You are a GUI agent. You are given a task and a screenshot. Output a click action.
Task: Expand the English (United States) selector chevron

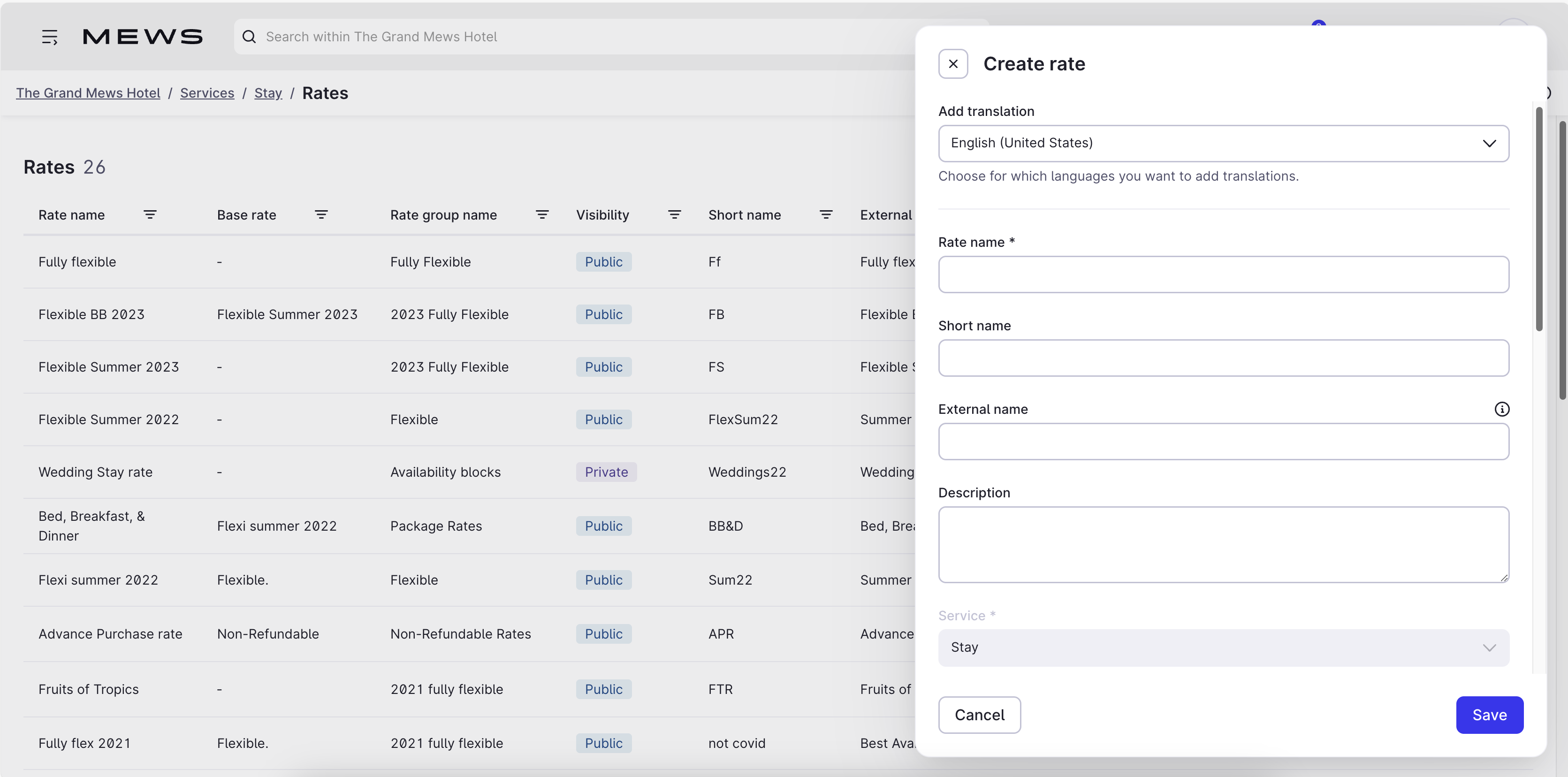coord(1490,143)
